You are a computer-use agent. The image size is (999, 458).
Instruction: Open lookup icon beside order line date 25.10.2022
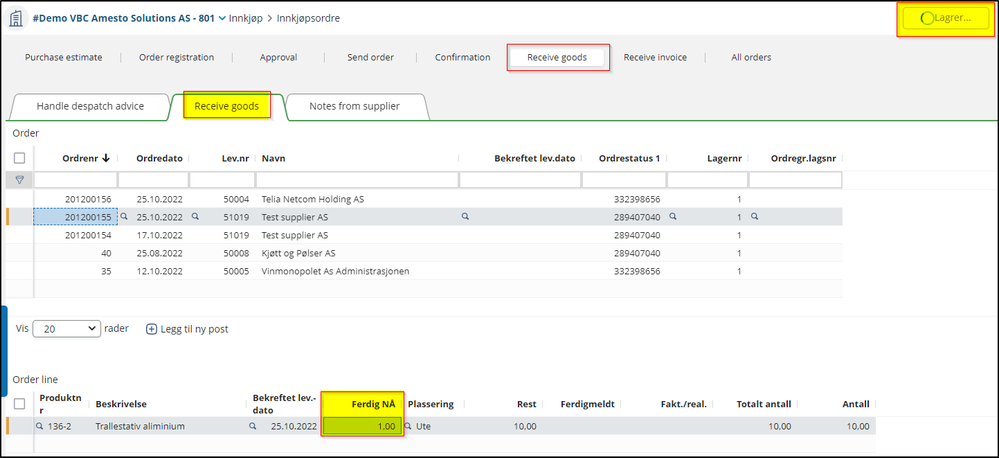(252, 426)
